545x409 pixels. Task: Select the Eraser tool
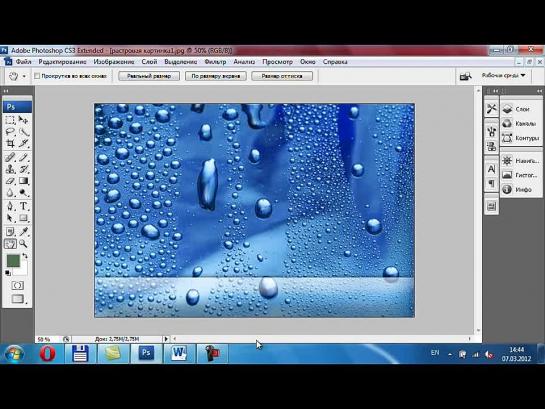(x=10, y=181)
